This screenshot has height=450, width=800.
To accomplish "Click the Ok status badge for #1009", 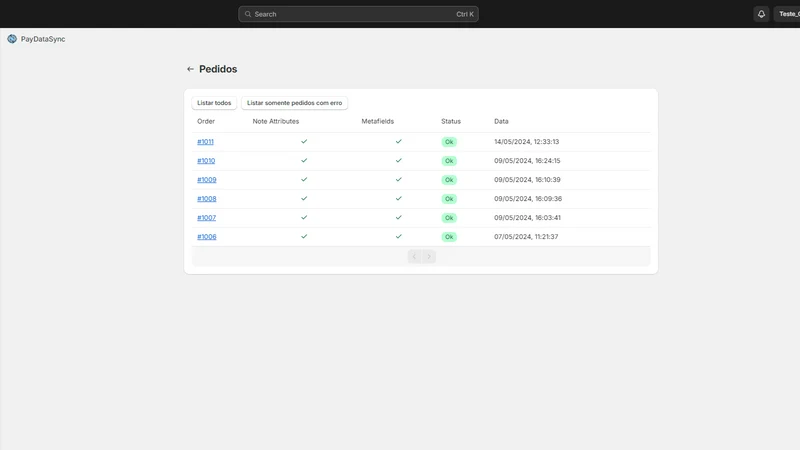I will [x=449, y=180].
